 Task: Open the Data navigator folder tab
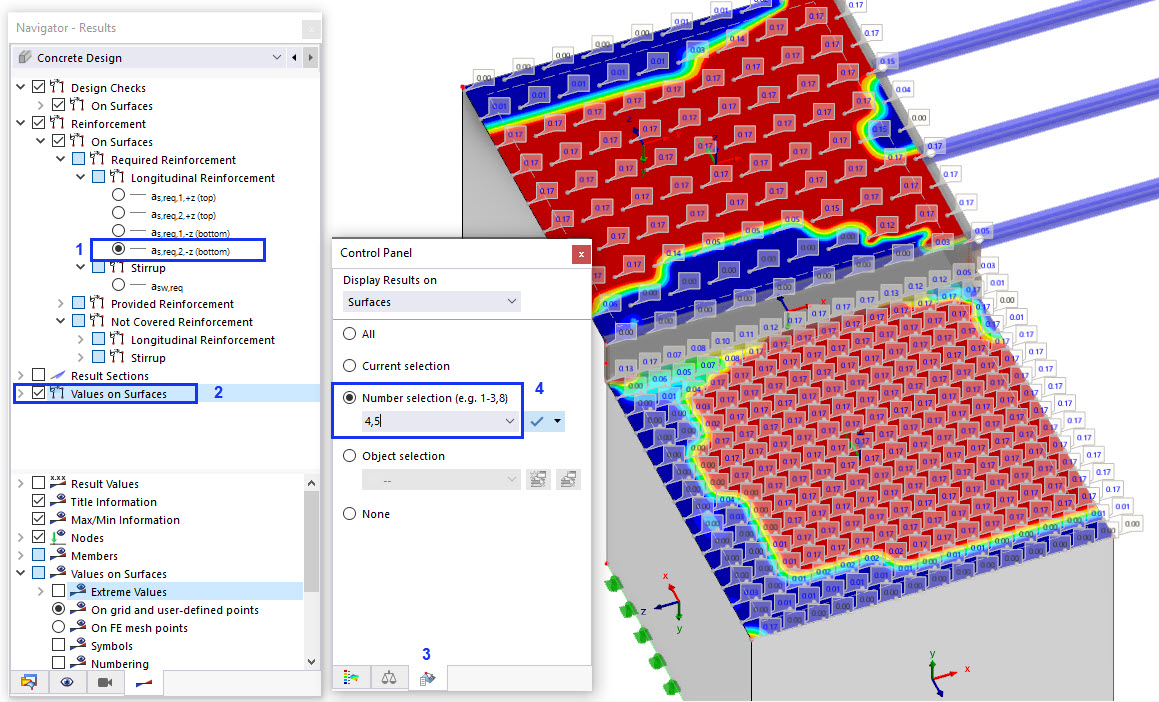(x=28, y=681)
